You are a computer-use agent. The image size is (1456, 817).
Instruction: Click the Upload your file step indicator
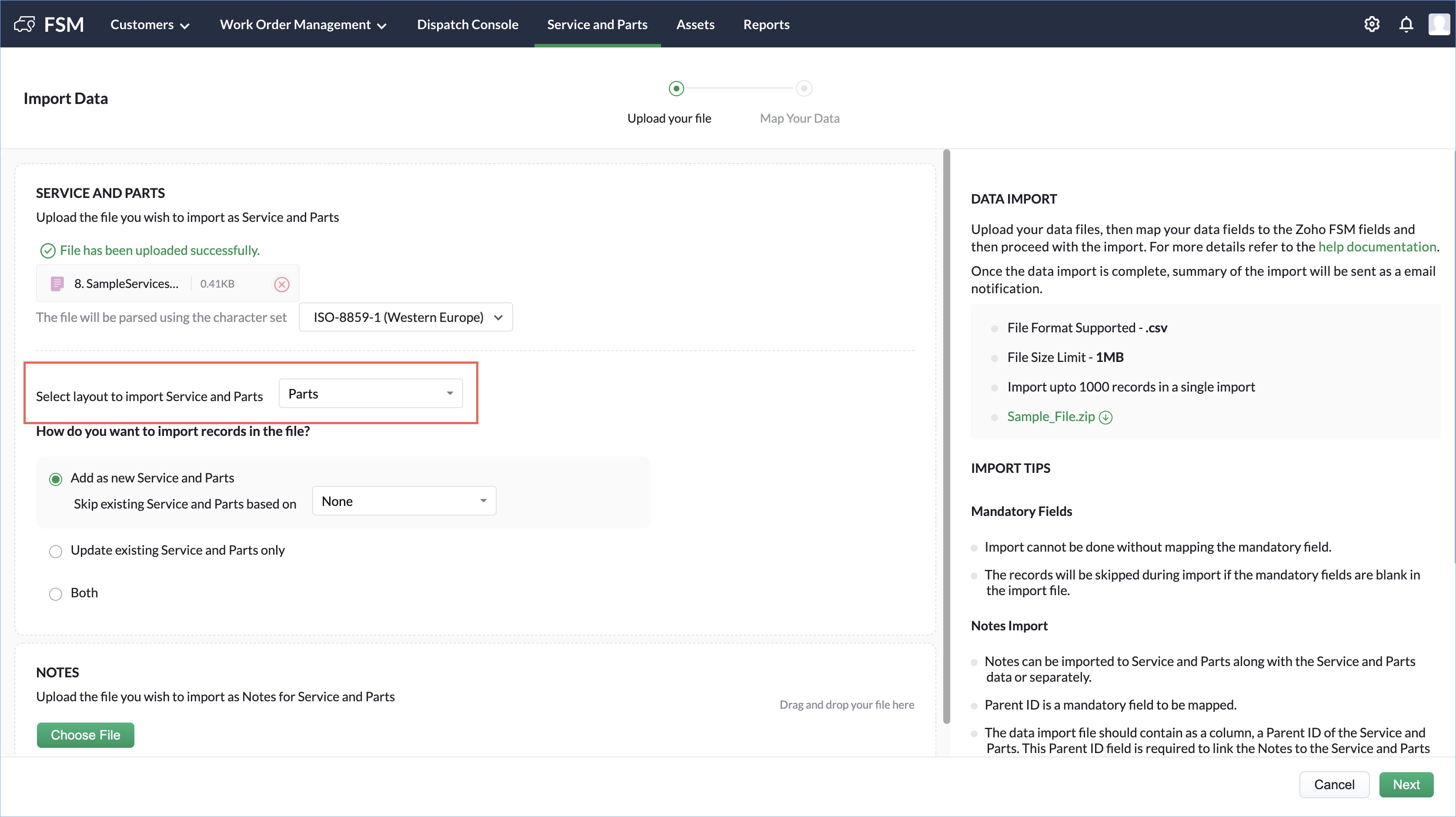(x=676, y=88)
